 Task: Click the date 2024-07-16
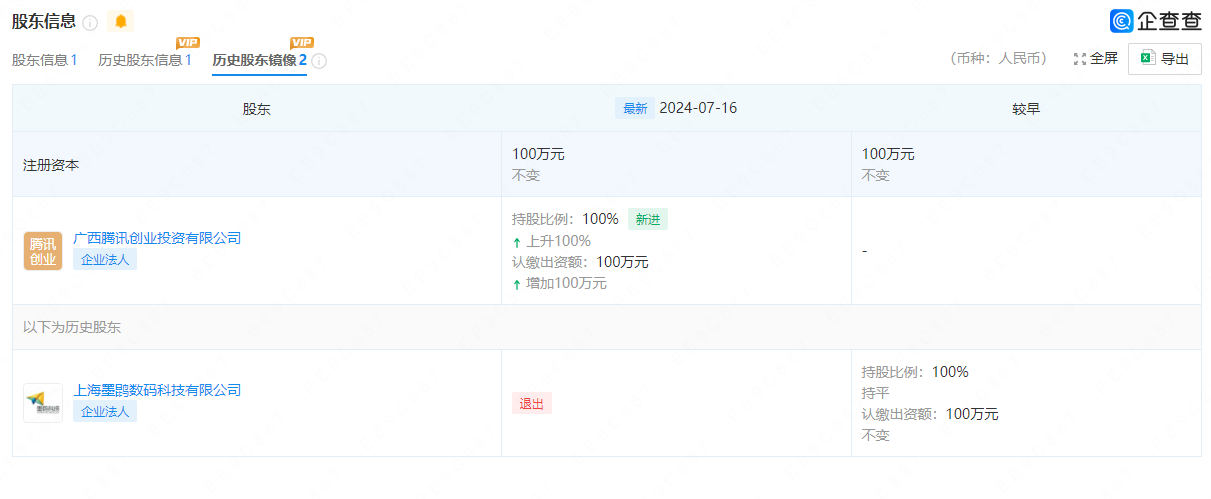click(x=698, y=108)
